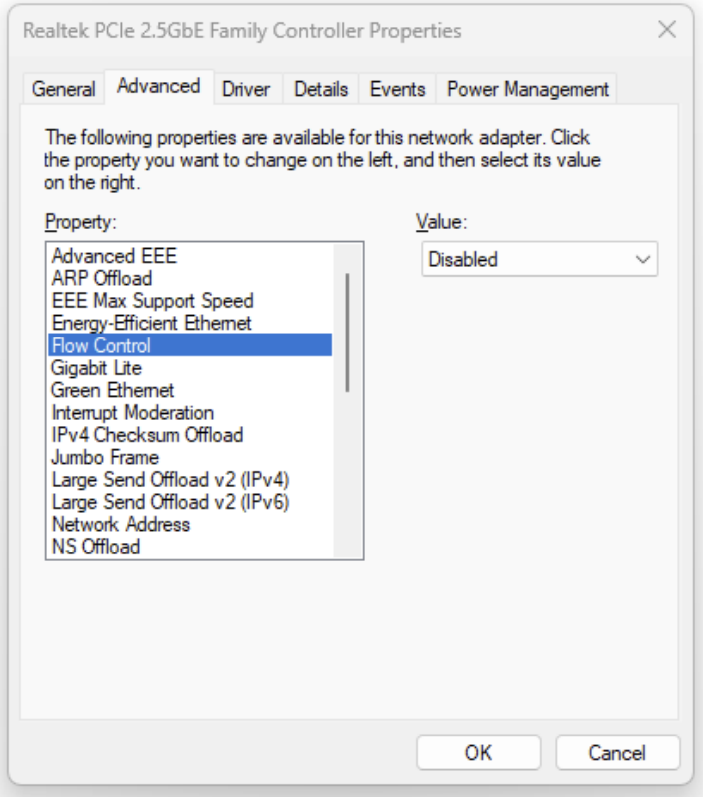Close the Properties dialog

[x=666, y=29]
